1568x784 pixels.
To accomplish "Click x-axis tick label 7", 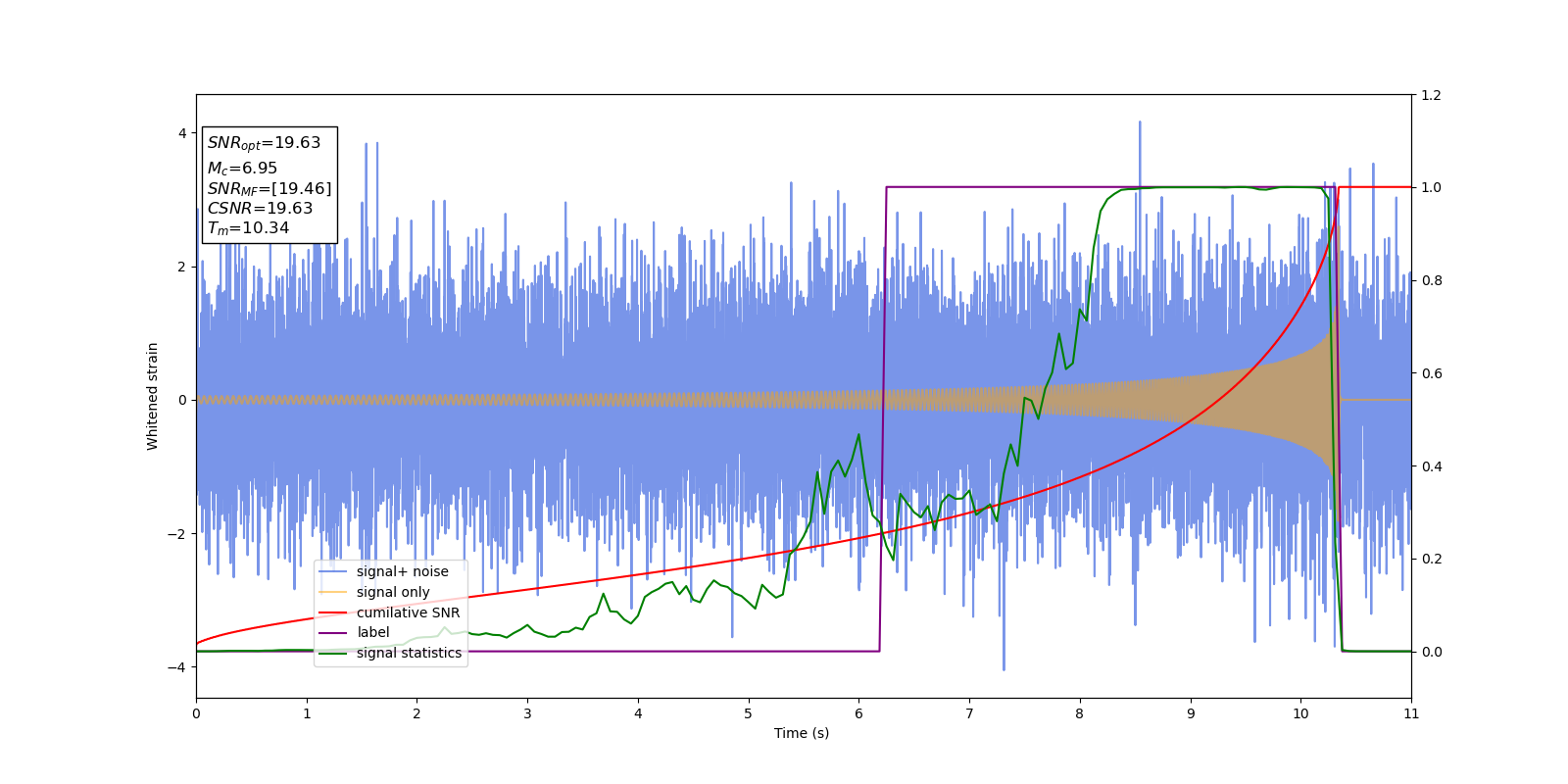I will (969, 713).
